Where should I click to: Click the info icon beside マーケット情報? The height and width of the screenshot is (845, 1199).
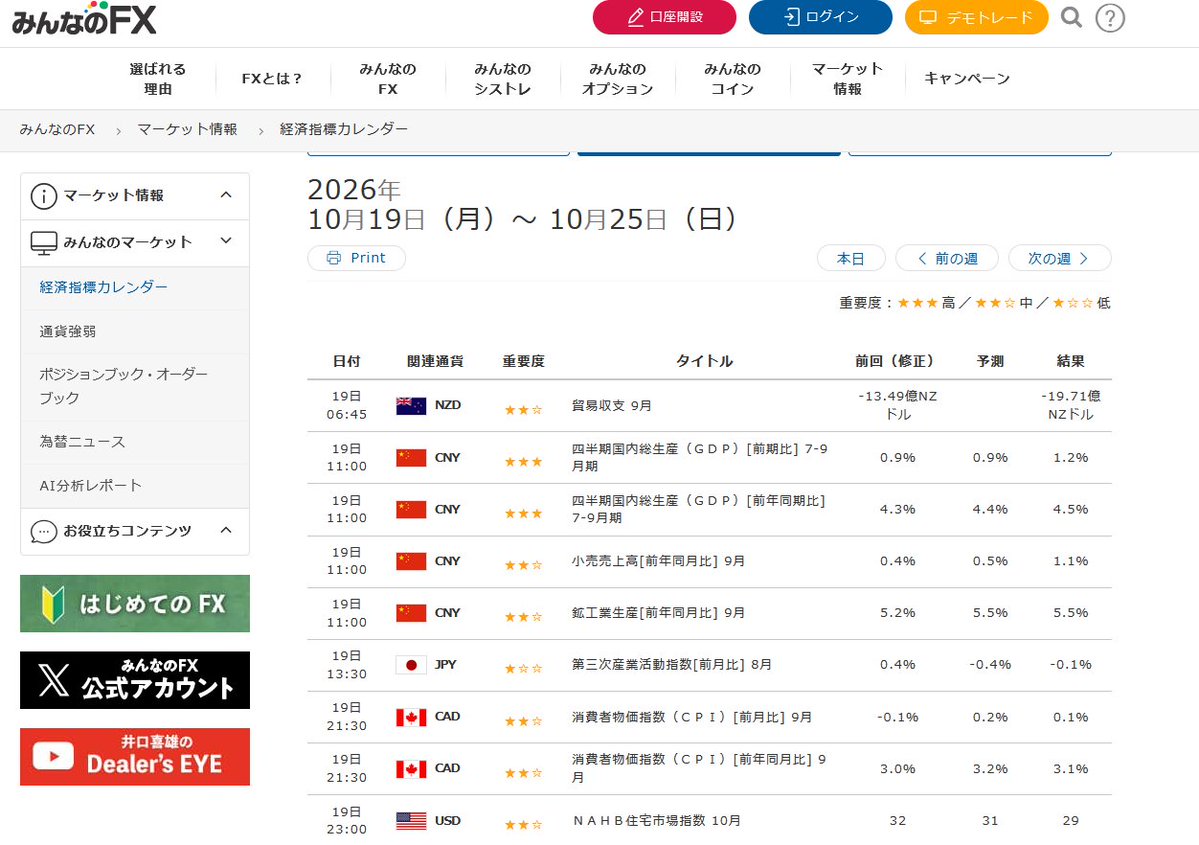[x=44, y=196]
